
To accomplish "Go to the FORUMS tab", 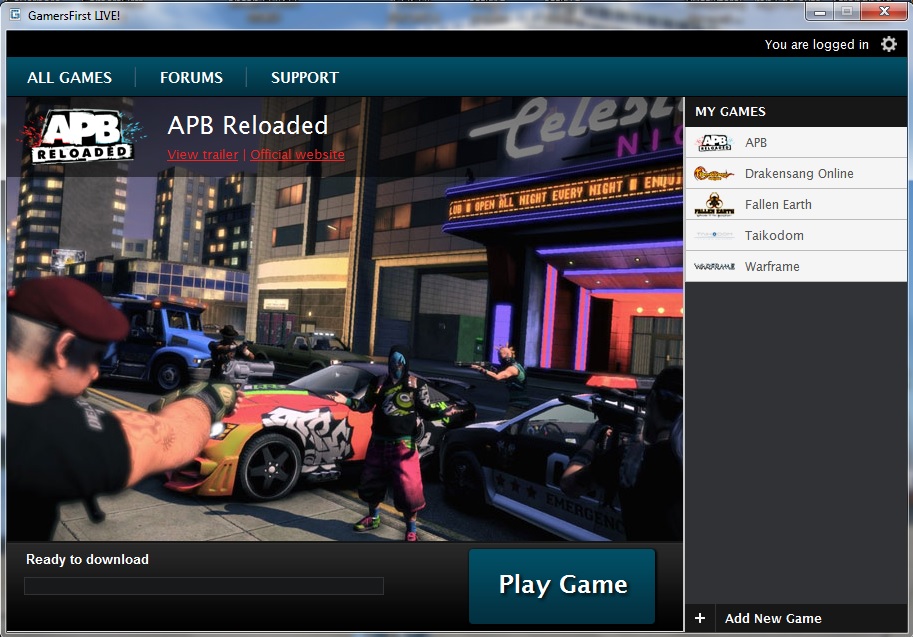I will coord(191,78).
